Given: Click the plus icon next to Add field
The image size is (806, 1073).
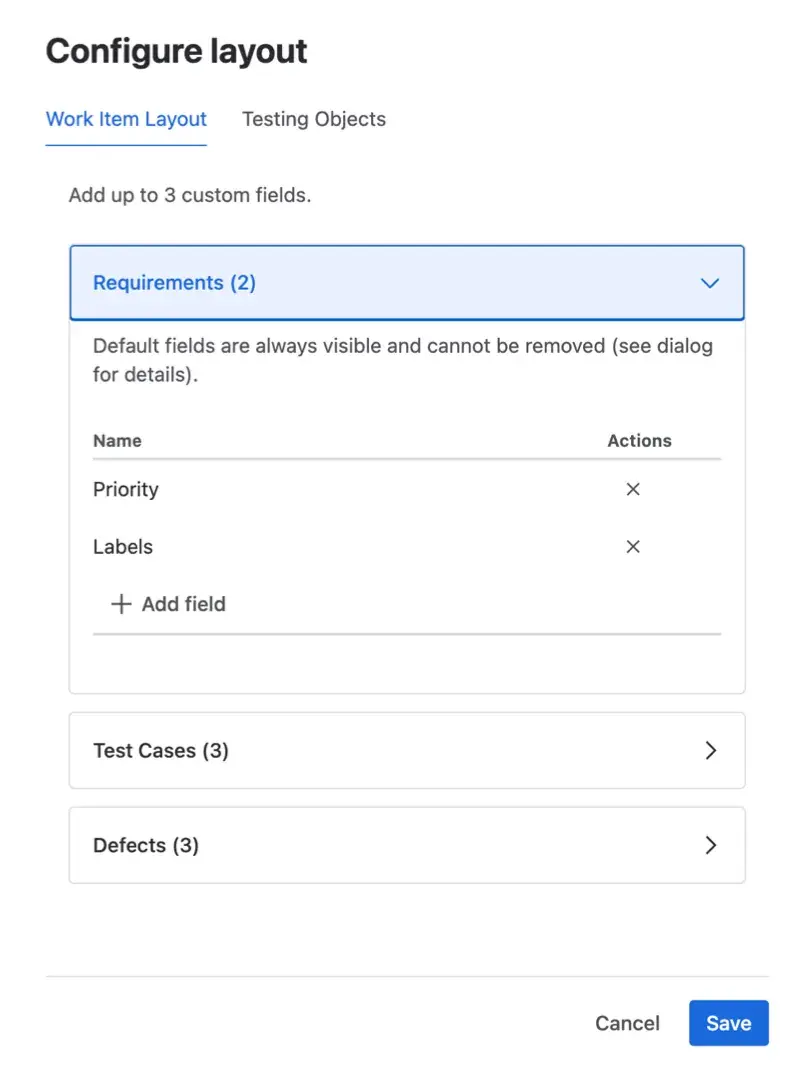Looking at the screenshot, I should (x=120, y=603).
